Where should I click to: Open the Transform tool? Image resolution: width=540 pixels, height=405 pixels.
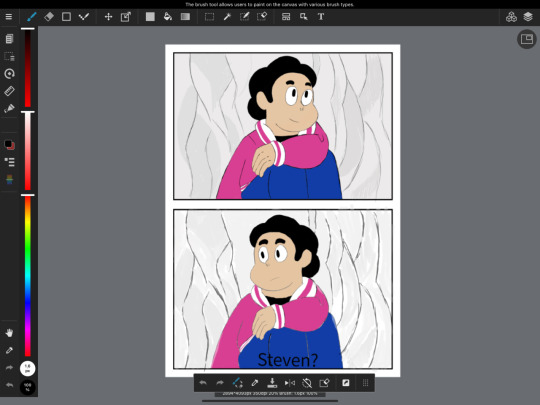126,17
